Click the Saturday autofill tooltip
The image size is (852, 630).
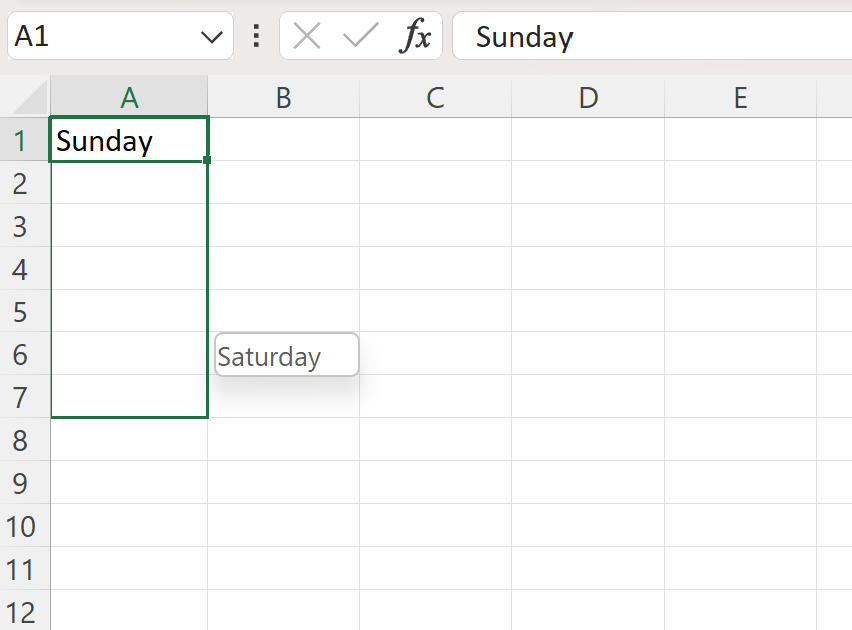click(287, 355)
